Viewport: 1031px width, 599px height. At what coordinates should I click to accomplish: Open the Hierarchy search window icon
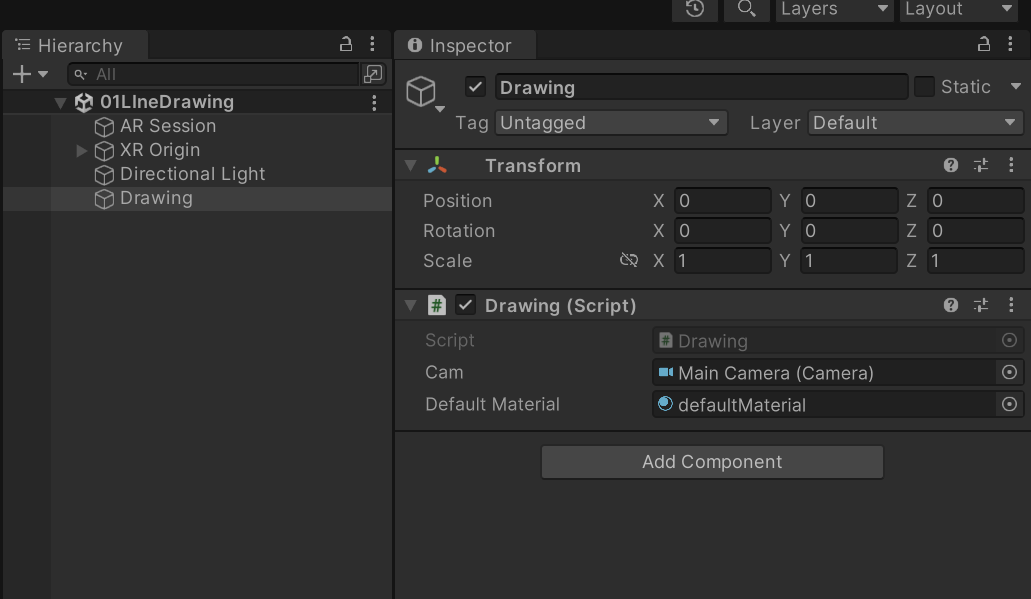coord(373,74)
